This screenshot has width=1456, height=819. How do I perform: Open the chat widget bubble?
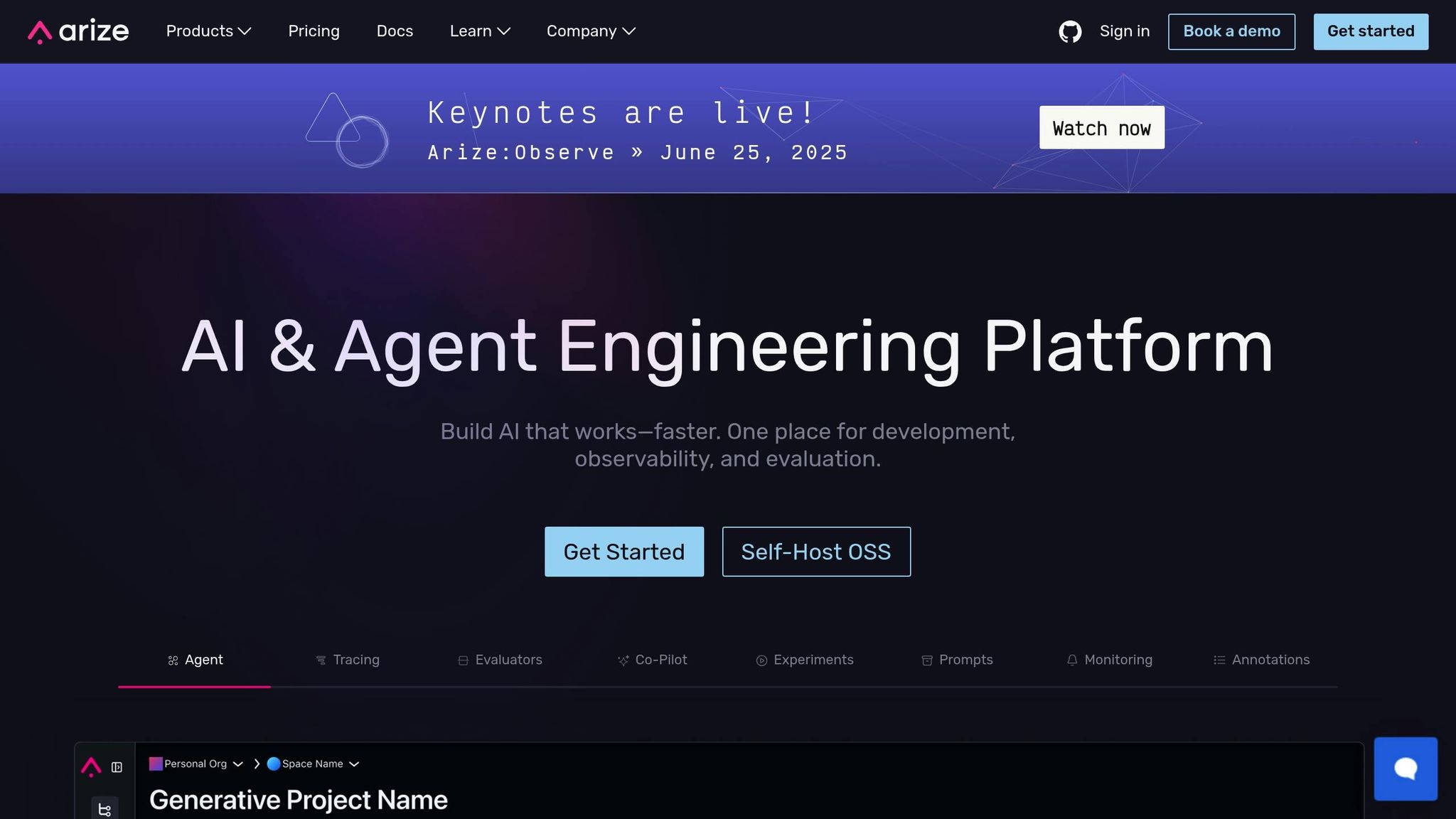[x=1405, y=769]
